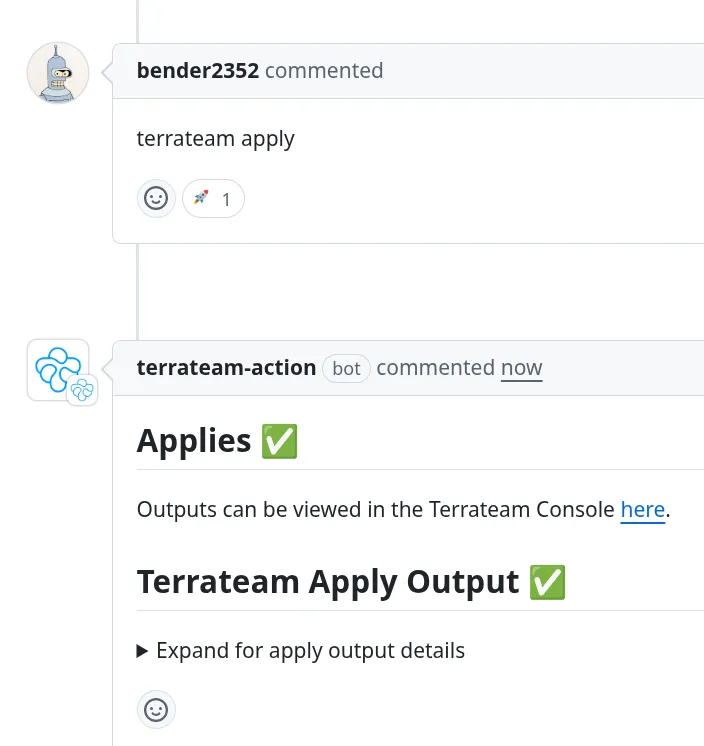The height and width of the screenshot is (746, 704).
Task: Toggle the rocket reaction with count 1
Action: 213,199
